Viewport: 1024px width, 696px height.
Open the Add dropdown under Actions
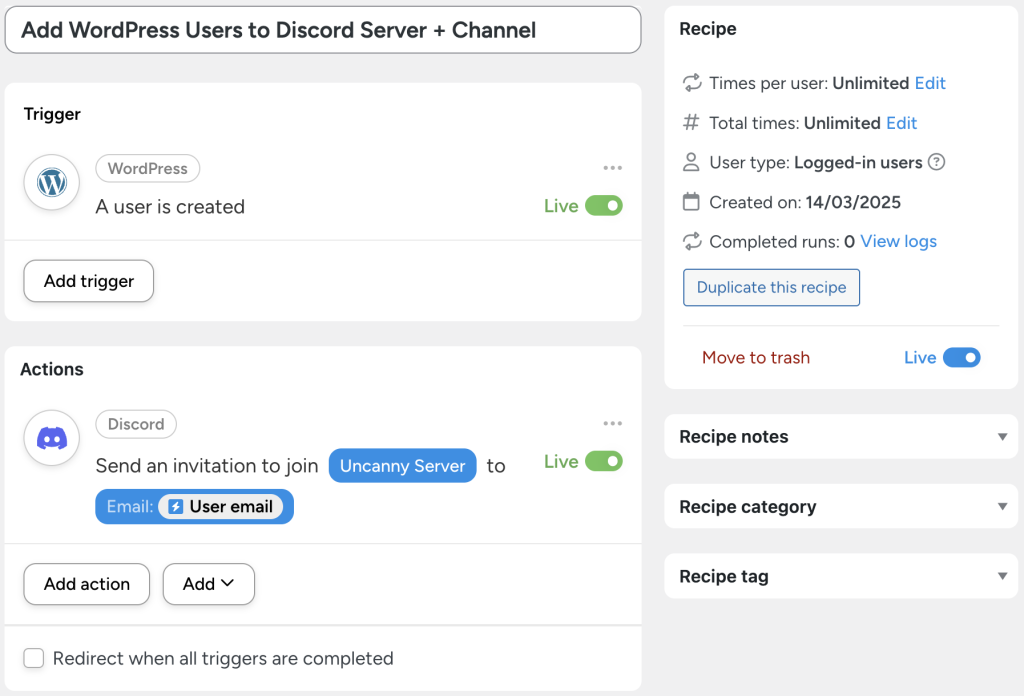[208, 584]
